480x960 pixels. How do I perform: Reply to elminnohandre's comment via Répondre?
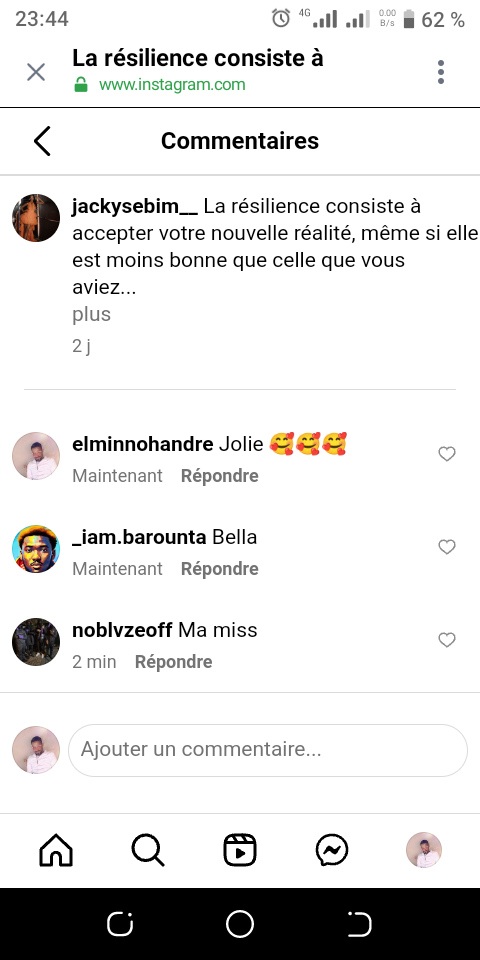pos(220,476)
